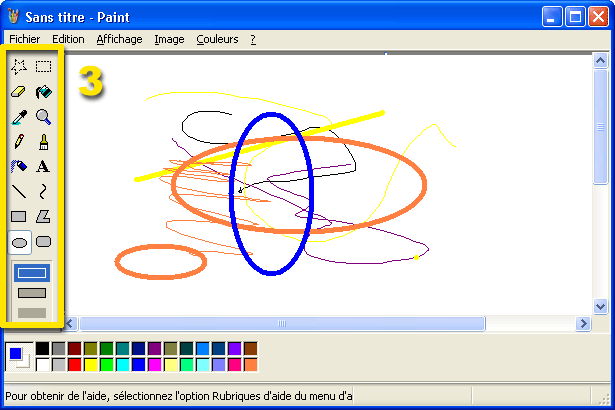Pick the Curve tool
615x410 pixels.
[x=43, y=192]
